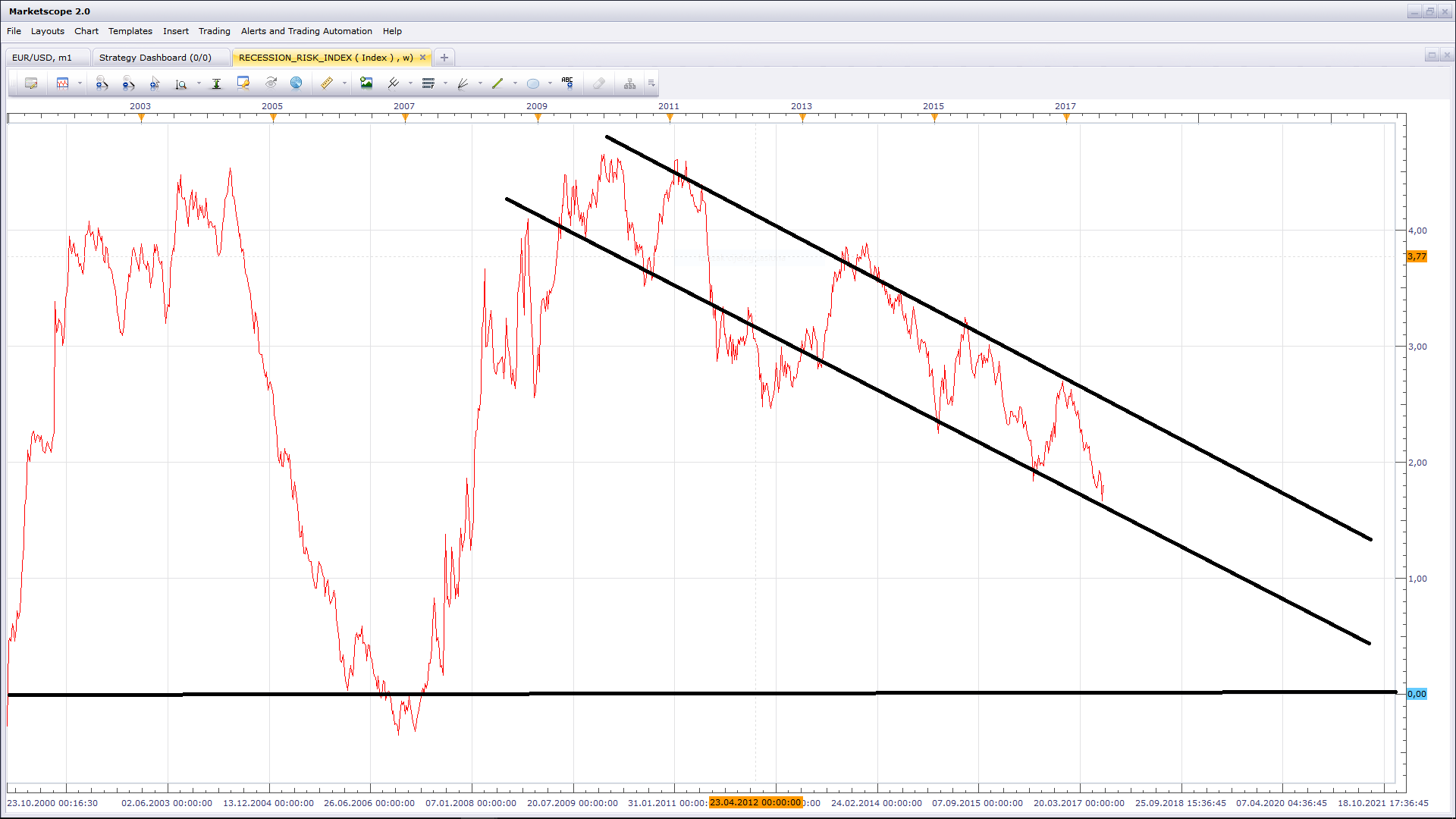Open the chart type dropdown arrow
The width and height of the screenshot is (1456, 819).
pyautogui.click(x=80, y=83)
